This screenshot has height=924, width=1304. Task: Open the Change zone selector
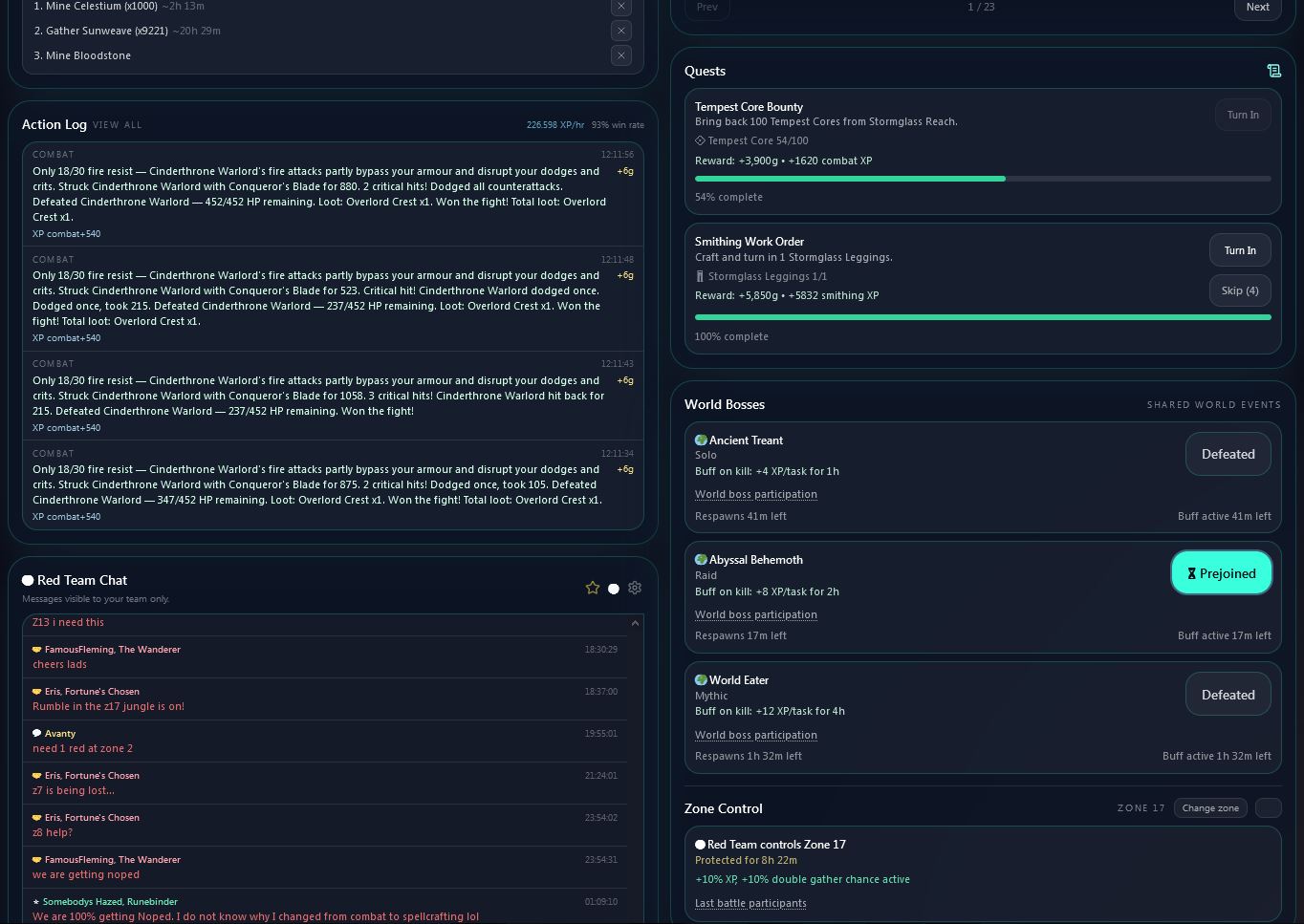tap(1210, 808)
